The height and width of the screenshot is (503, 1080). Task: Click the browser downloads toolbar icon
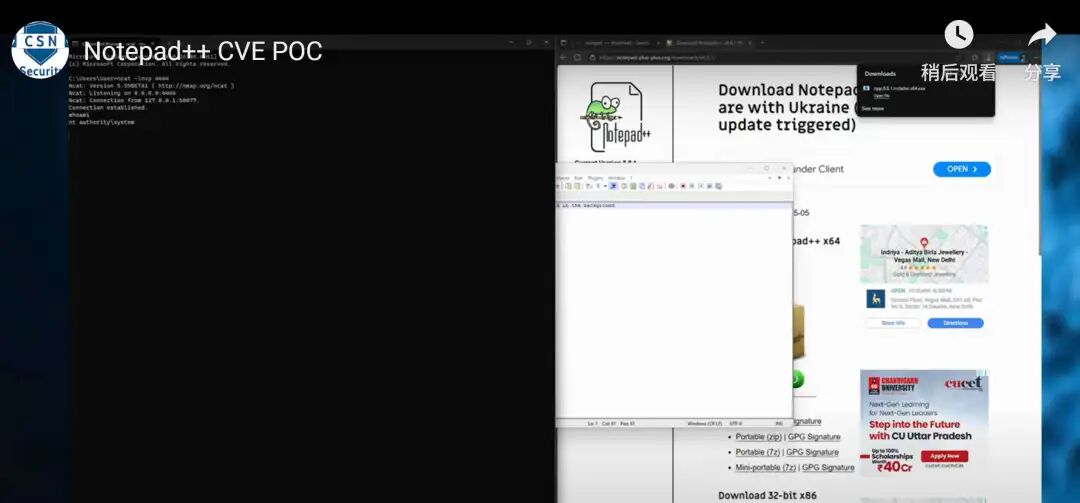(988, 58)
